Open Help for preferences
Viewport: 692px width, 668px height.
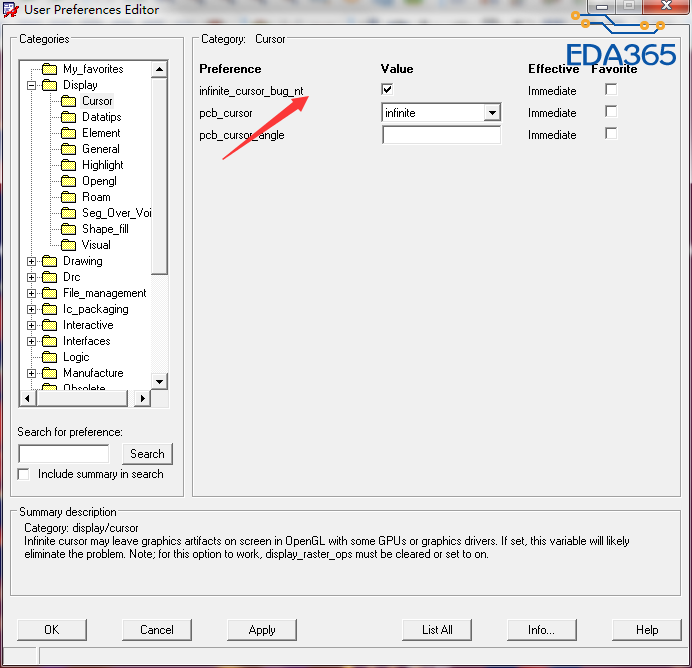pos(647,630)
